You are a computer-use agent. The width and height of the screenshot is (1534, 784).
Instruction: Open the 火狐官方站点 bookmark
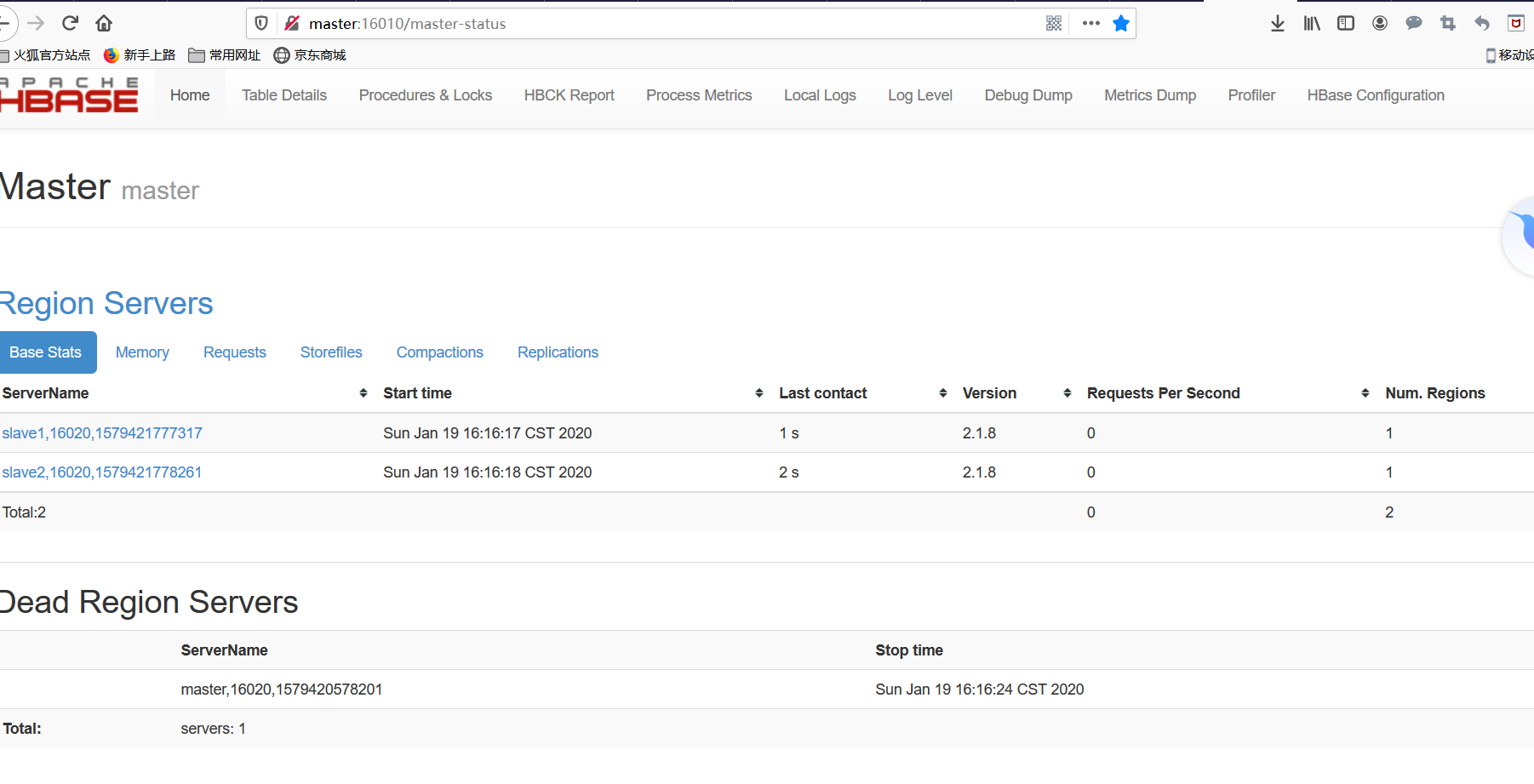(x=45, y=55)
